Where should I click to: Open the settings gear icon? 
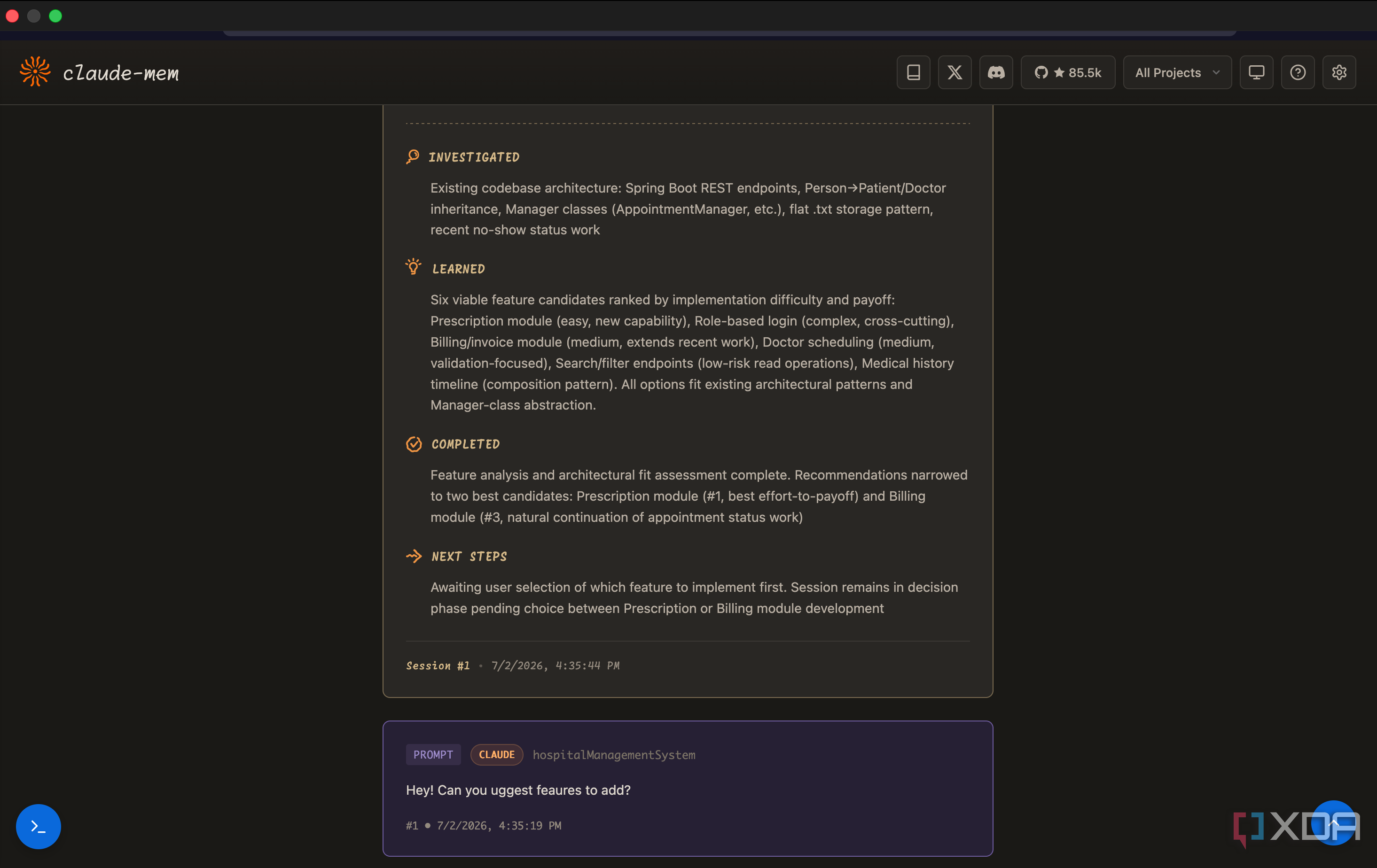[x=1339, y=73]
